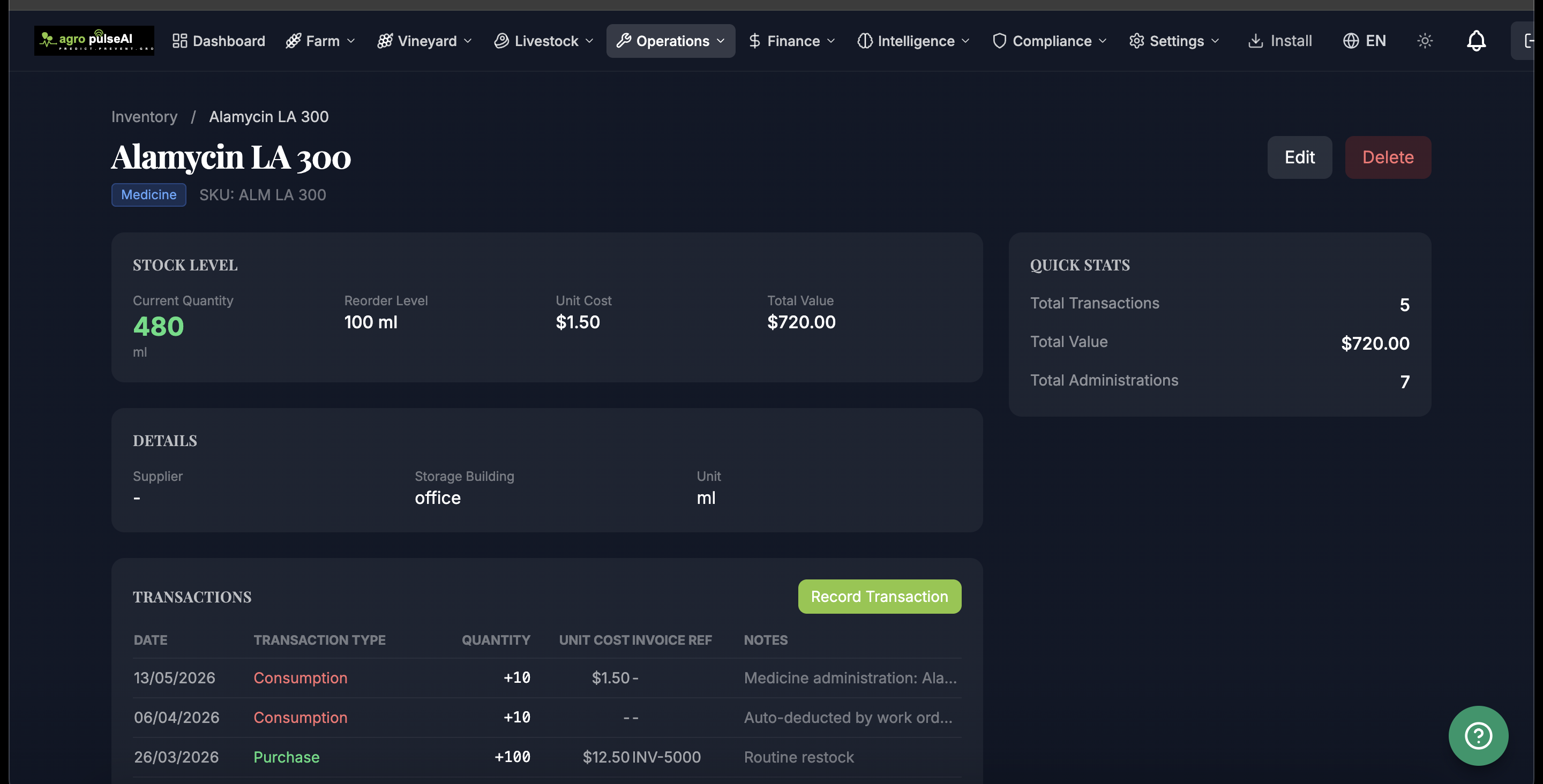Open notifications bell
The image size is (1543, 784).
pyautogui.click(x=1477, y=41)
